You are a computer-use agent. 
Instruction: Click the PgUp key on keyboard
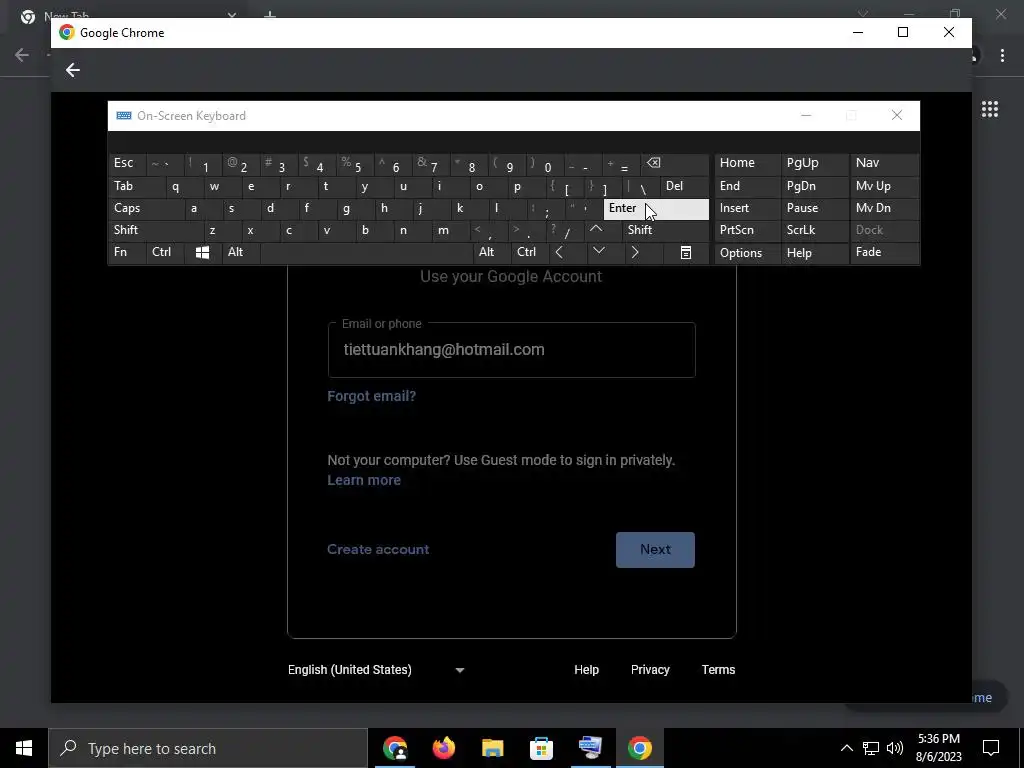(x=814, y=163)
